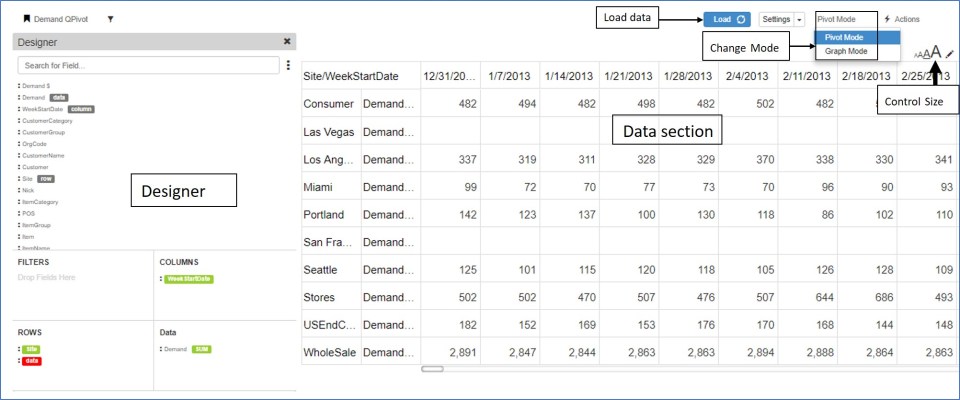Select the green WeekStartDate chip in Columns

(188, 278)
